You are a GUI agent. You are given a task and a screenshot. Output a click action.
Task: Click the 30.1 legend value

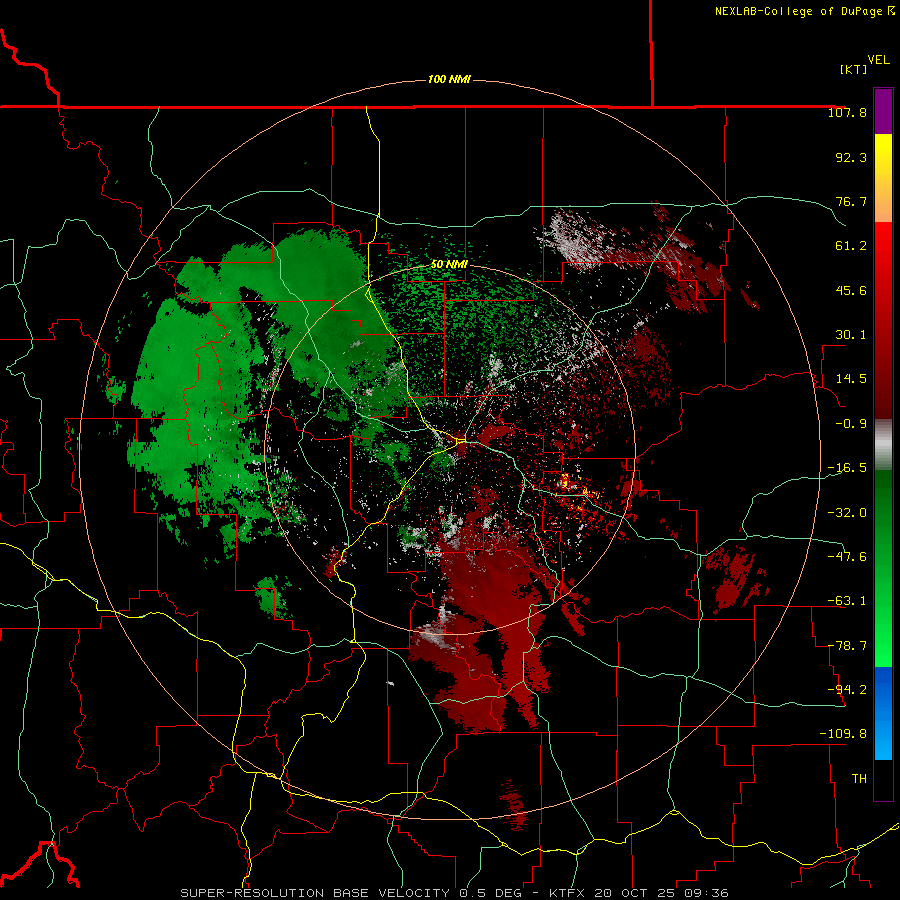851,335
